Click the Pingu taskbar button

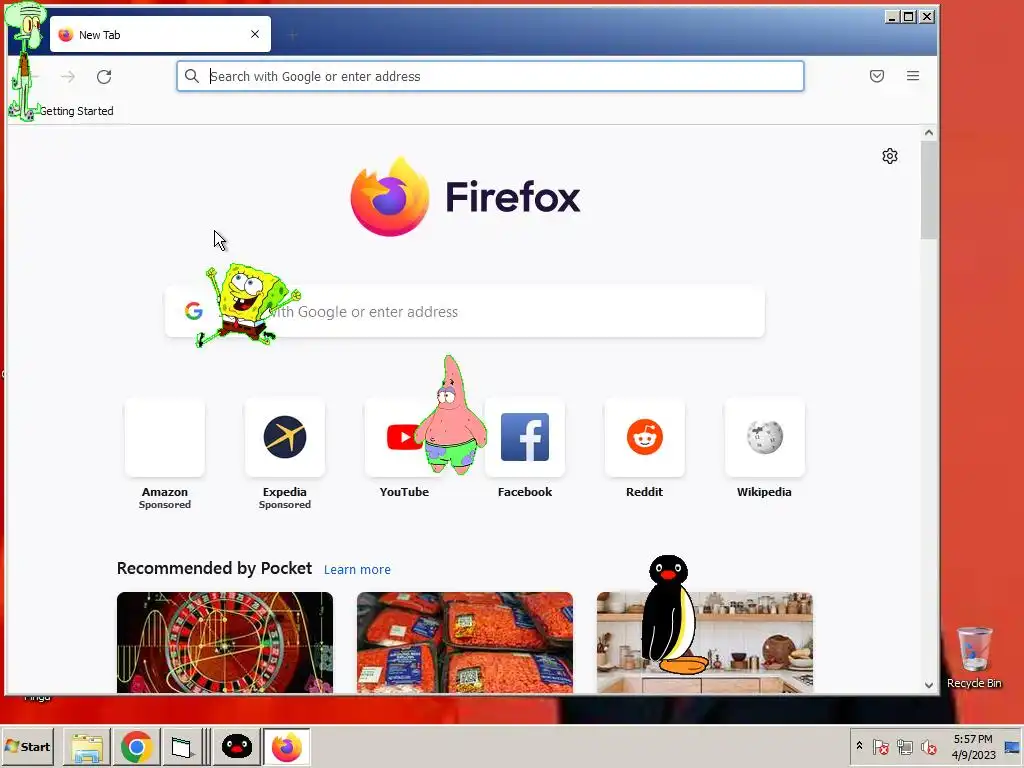point(236,747)
